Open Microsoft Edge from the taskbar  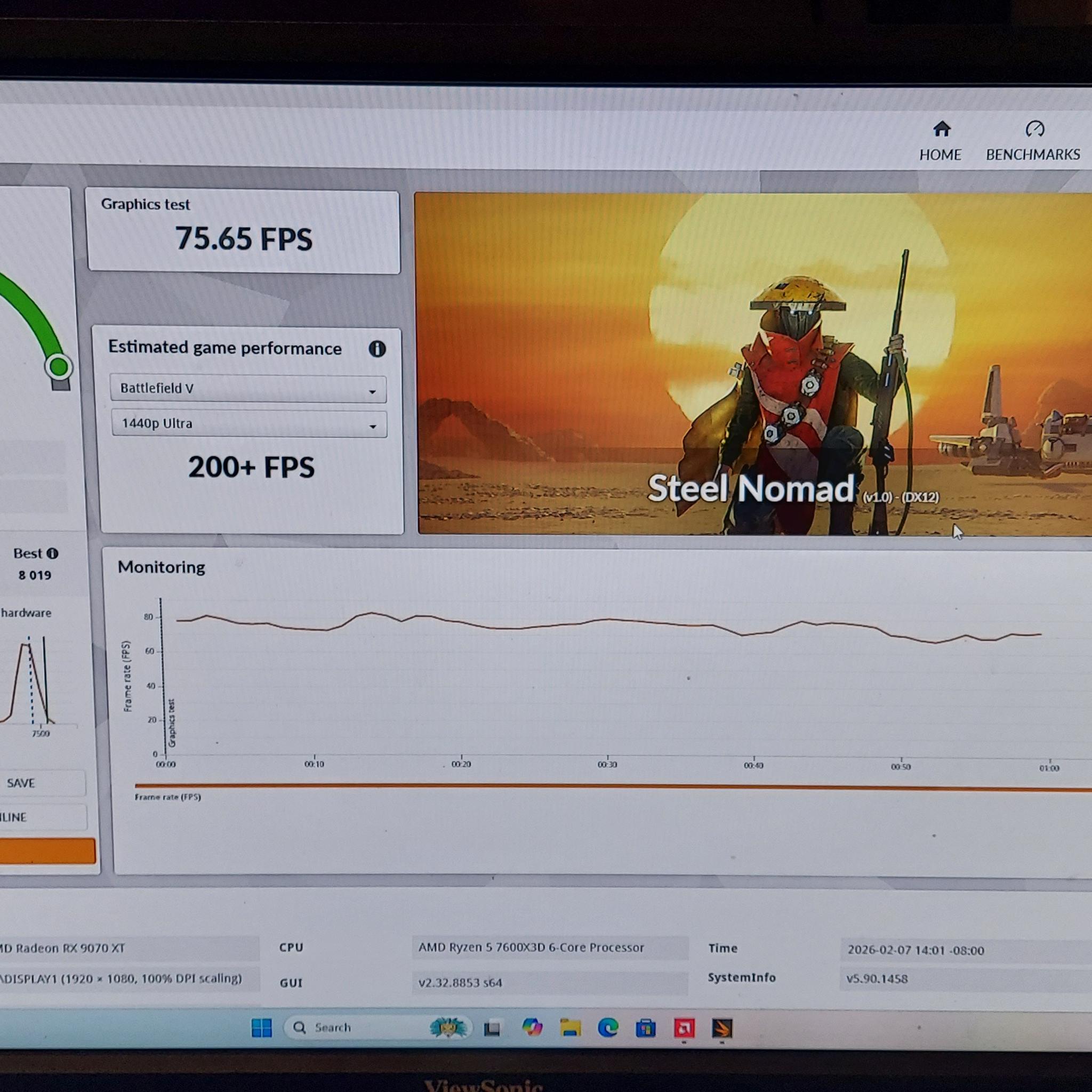(x=608, y=1027)
